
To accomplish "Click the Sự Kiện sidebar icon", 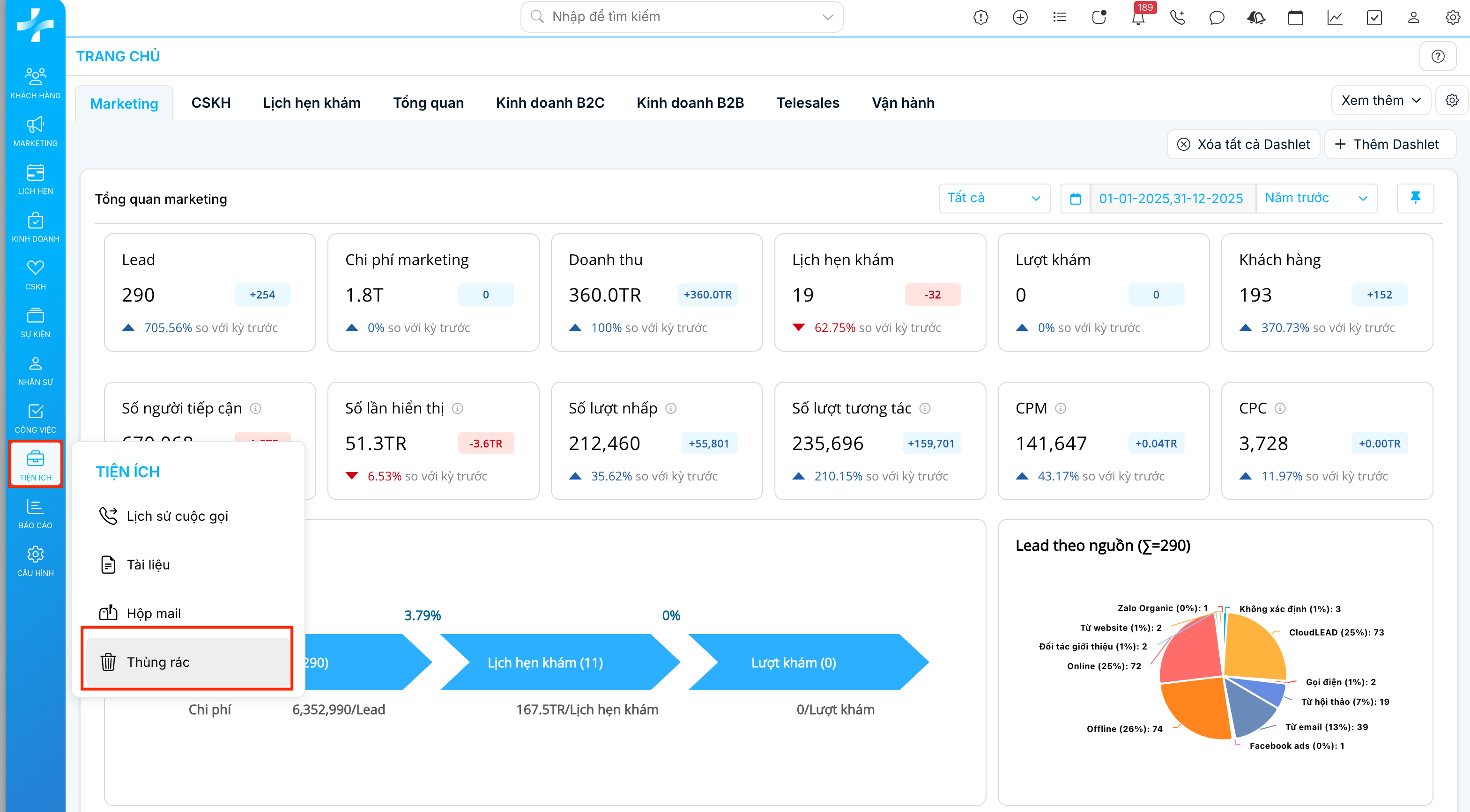I will pyautogui.click(x=36, y=322).
